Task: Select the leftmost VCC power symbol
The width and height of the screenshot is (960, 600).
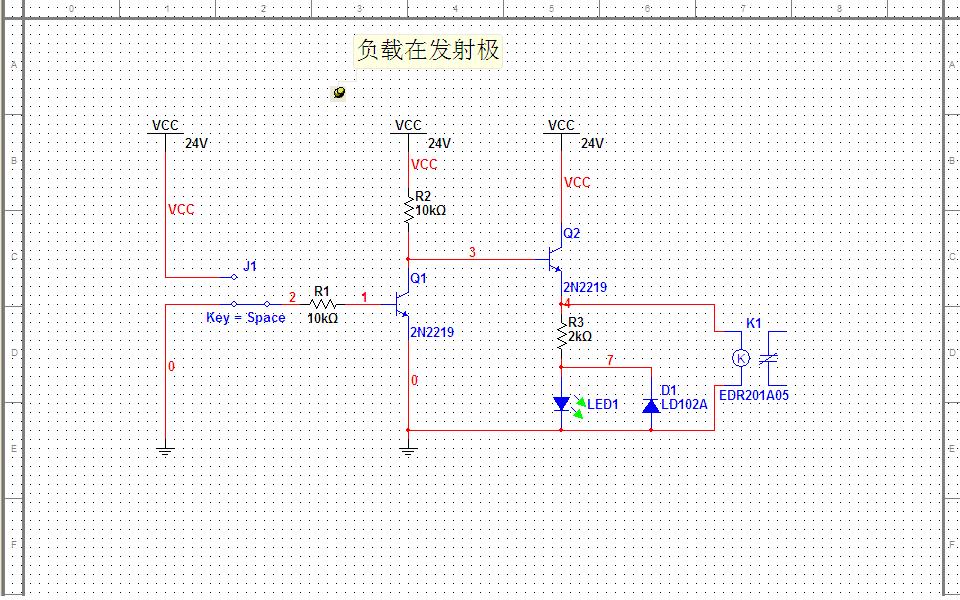Action: point(165,127)
